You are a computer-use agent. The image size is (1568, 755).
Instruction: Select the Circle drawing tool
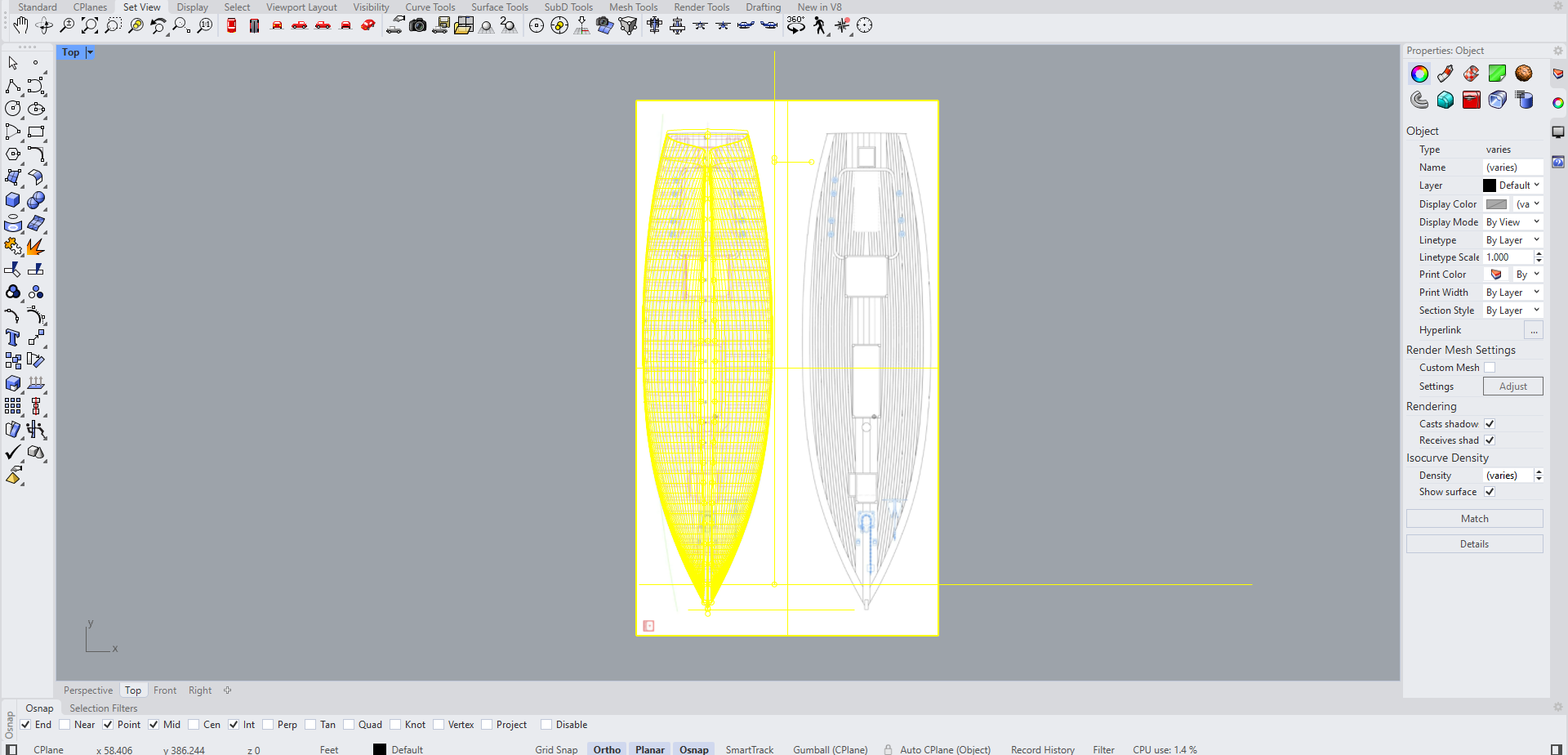pos(13,109)
